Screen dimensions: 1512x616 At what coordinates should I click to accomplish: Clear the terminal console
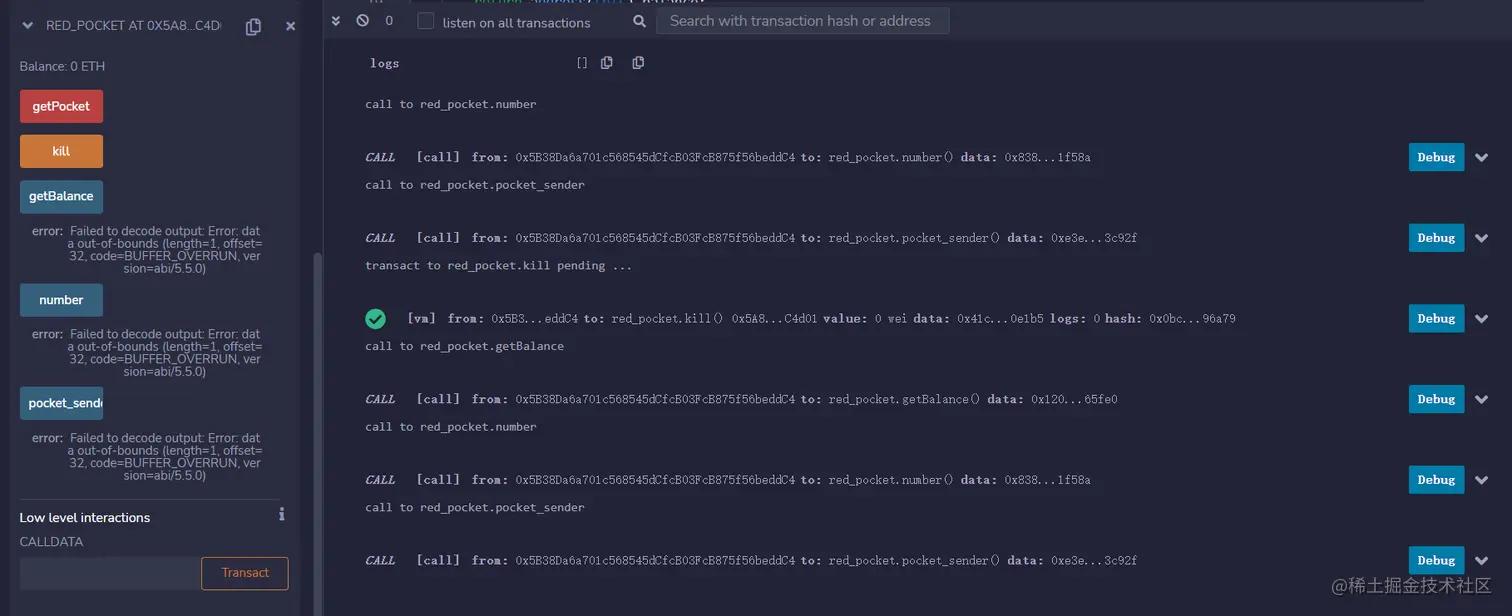(x=362, y=20)
